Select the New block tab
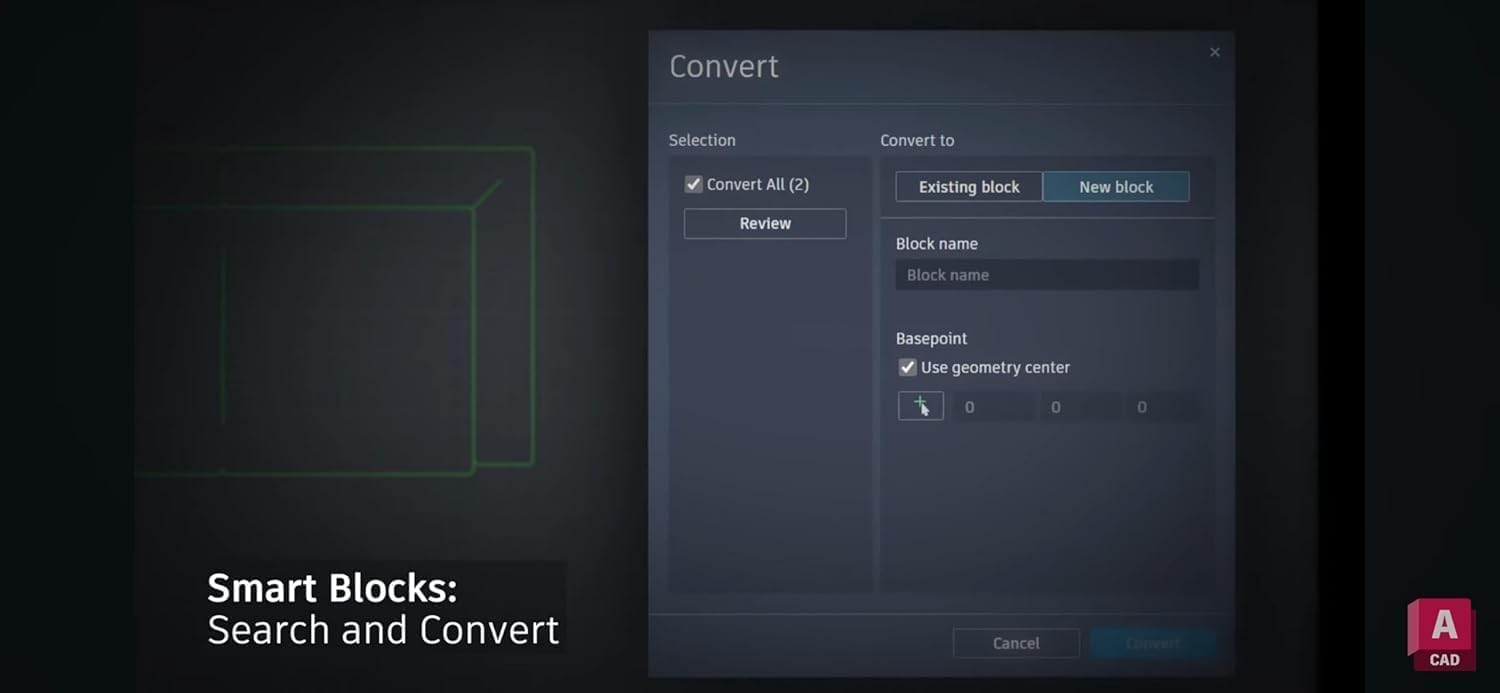 (x=1116, y=187)
